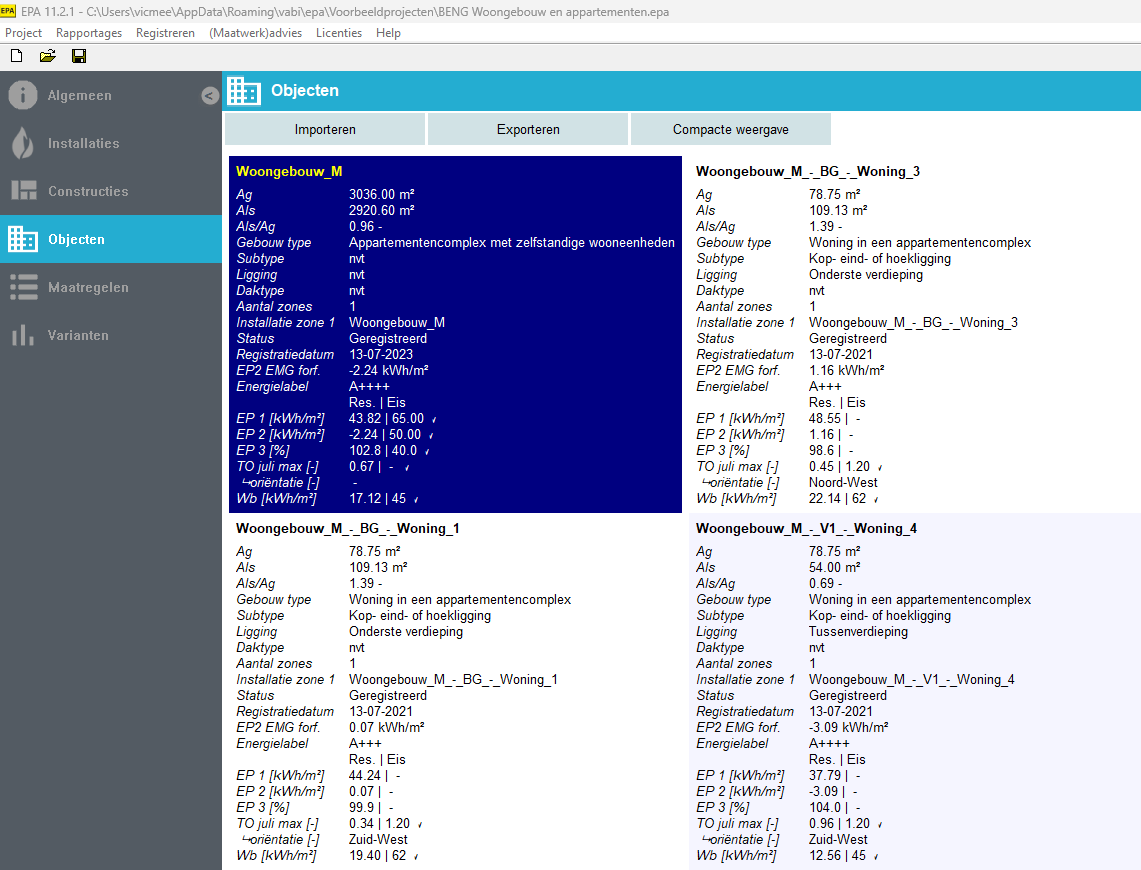Open the (Maatwerk)advies menu

(x=255, y=33)
